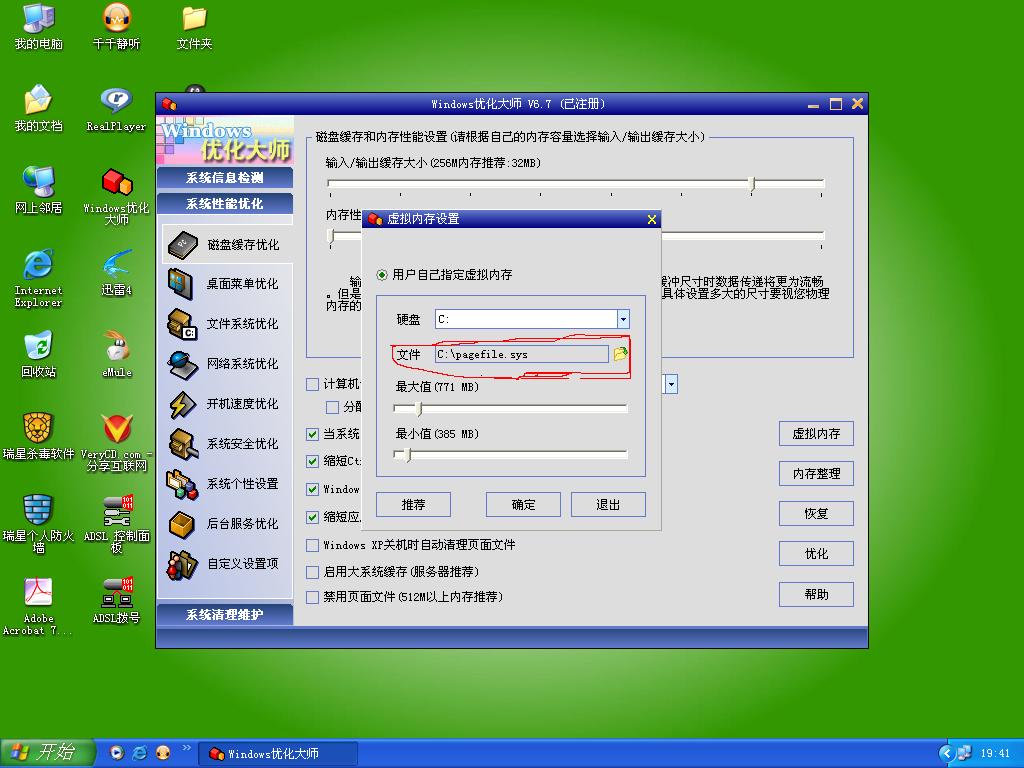The width and height of the screenshot is (1024, 768).
Task: Select the 瑞星杀毒软件 desktop icon
Action: 39,436
